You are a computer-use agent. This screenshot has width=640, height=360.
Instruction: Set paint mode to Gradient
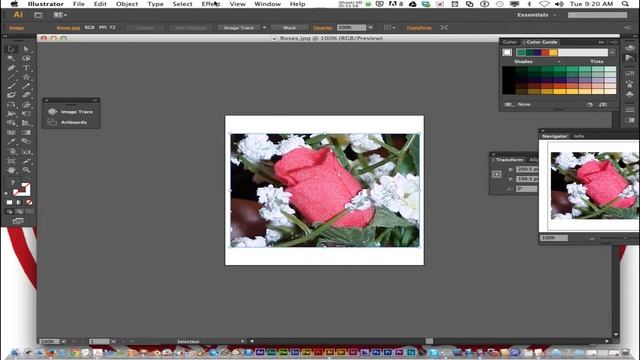(19, 202)
